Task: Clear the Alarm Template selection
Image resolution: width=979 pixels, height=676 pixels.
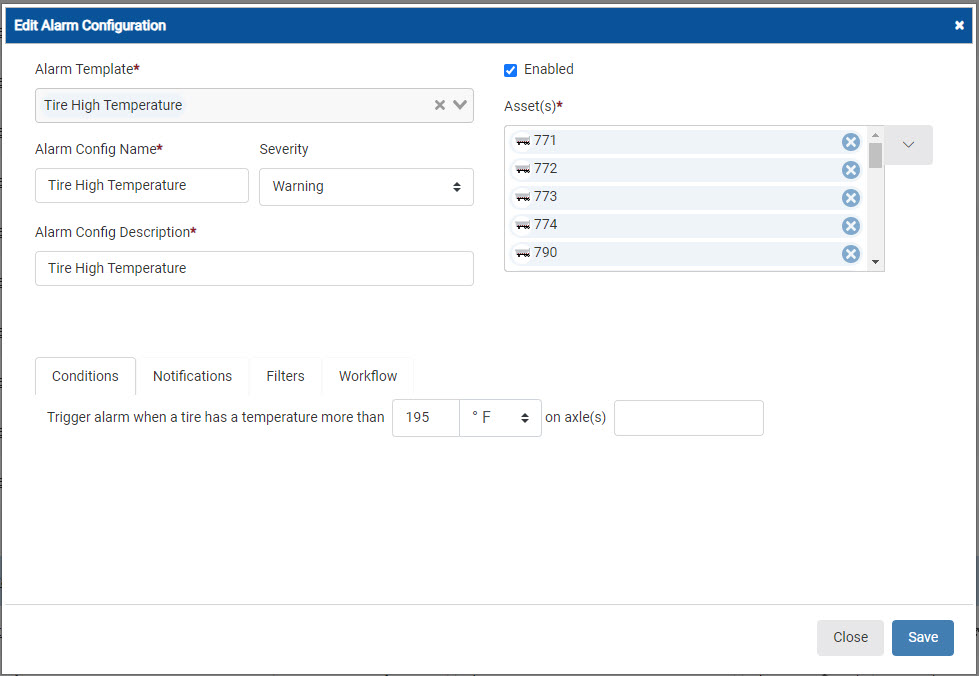Action: (439, 105)
